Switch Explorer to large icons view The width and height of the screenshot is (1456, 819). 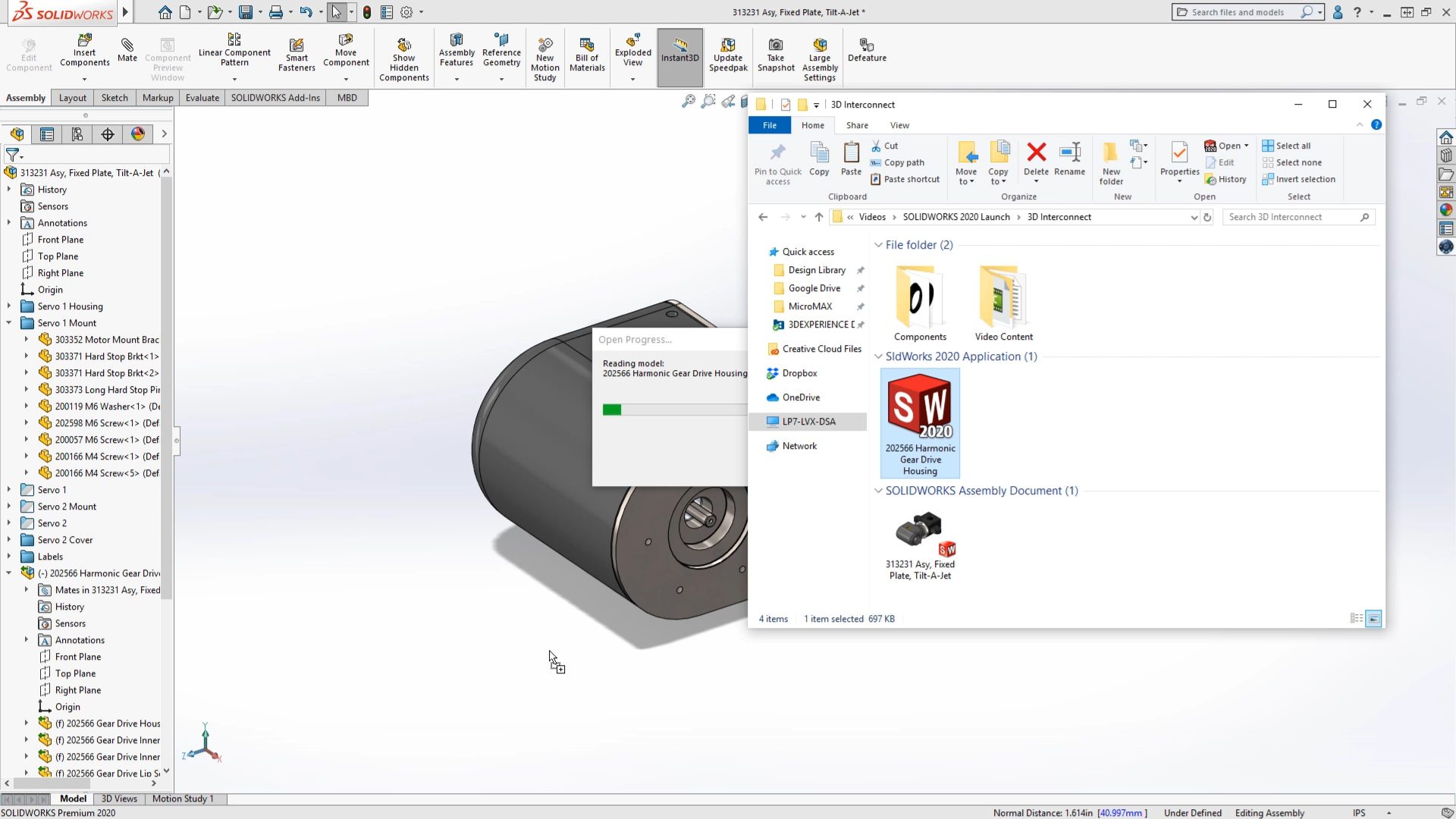(1373, 619)
